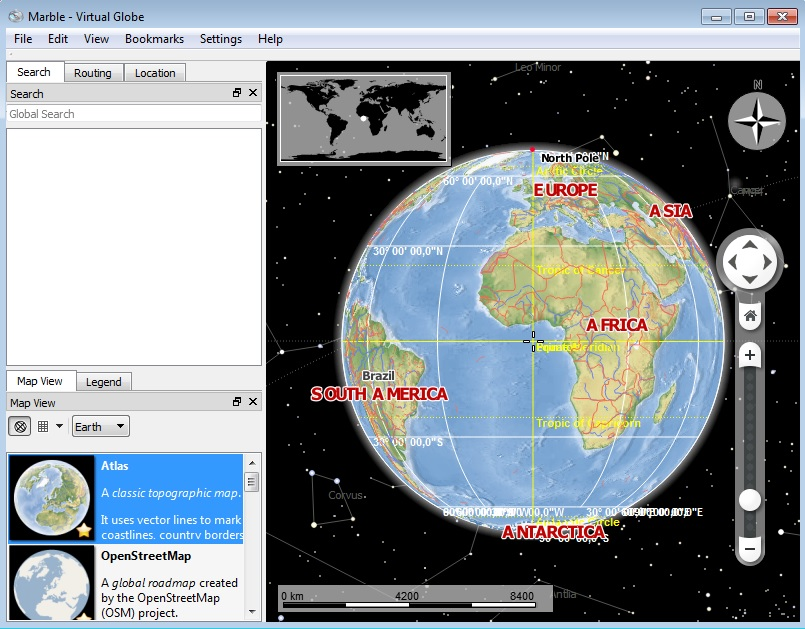This screenshot has height=629, width=805.
Task: Click the center crosshair on the globe
Action: (533, 341)
